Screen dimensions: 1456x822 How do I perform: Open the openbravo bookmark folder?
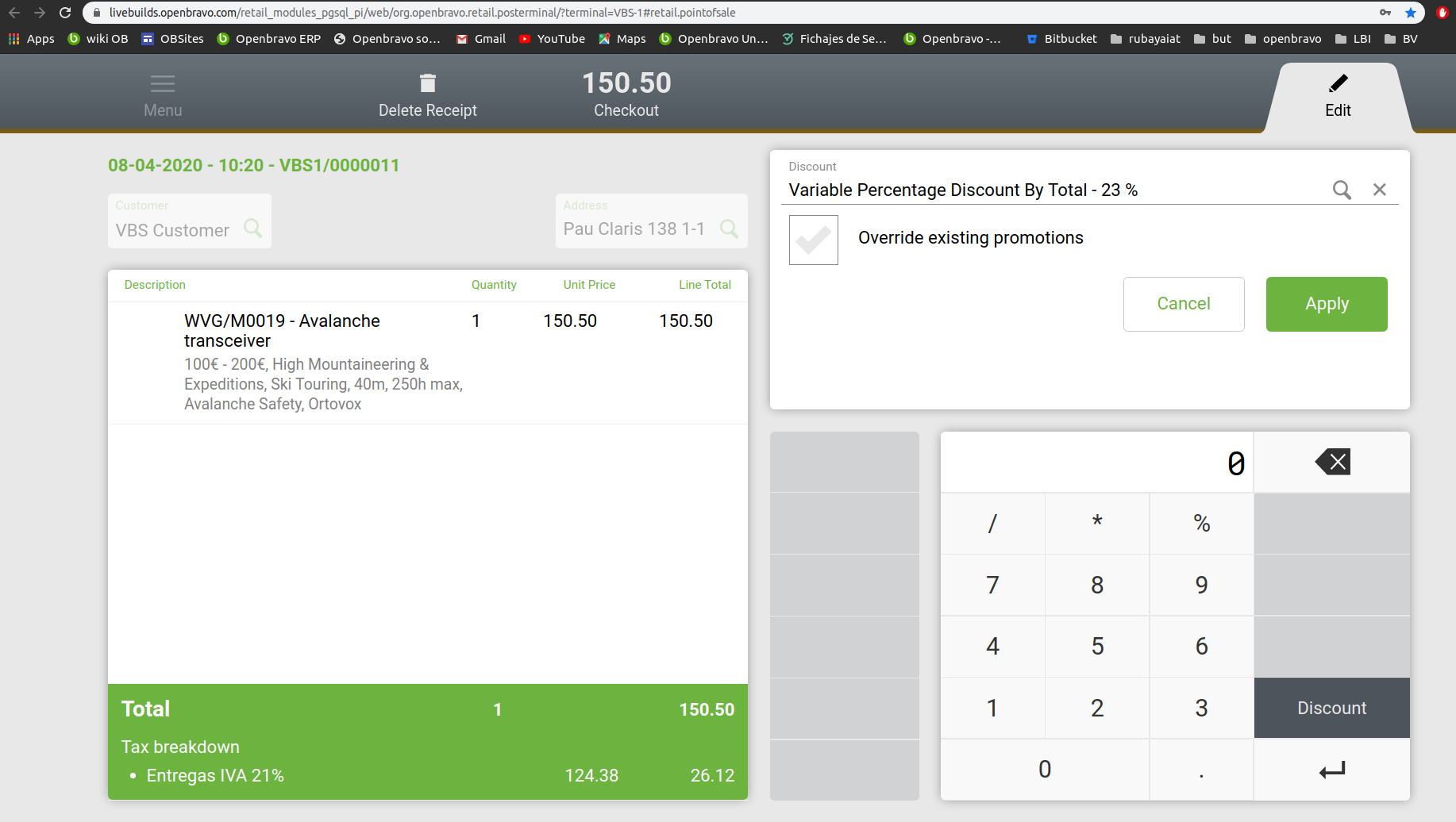coord(1283,39)
